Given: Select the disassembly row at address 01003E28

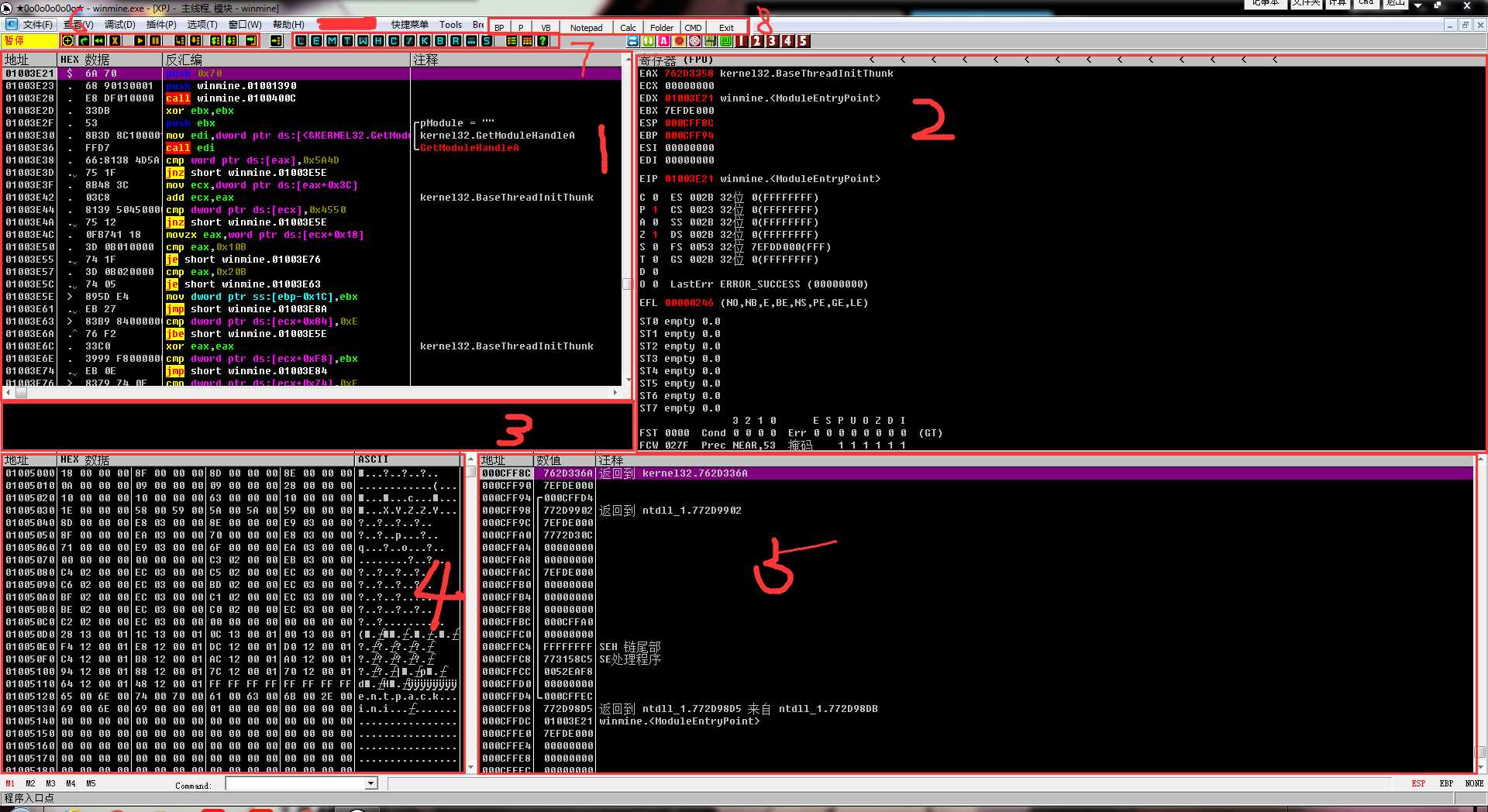Looking at the screenshot, I should click(312, 98).
